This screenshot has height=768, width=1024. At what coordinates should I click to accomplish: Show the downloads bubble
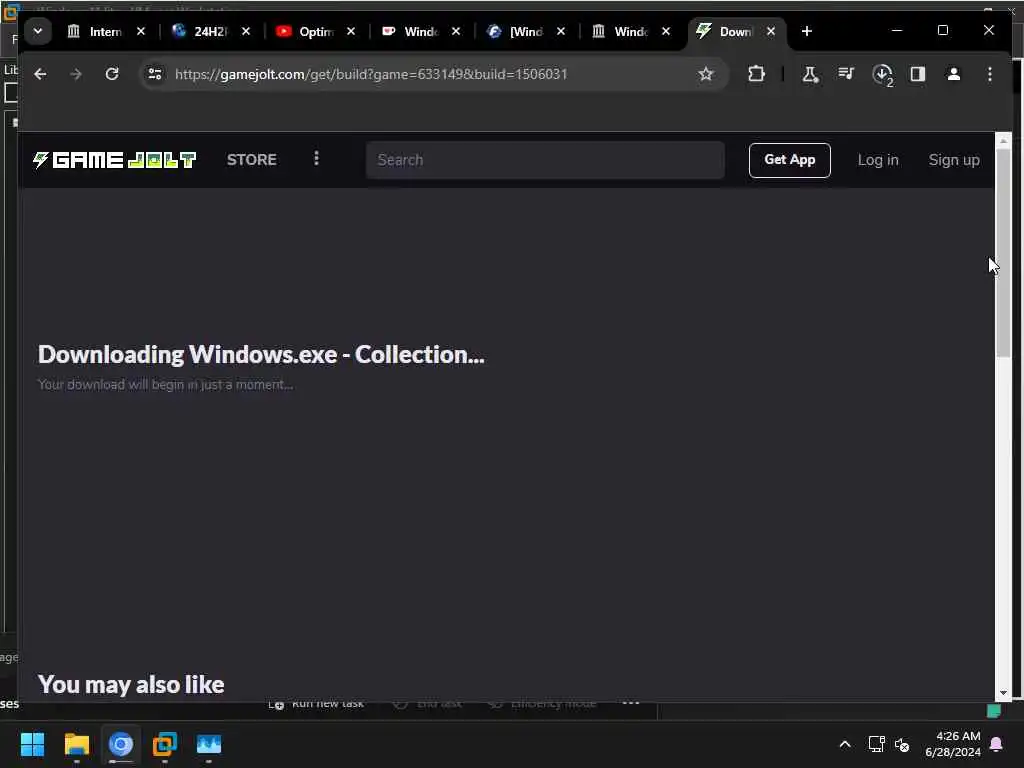click(x=882, y=74)
